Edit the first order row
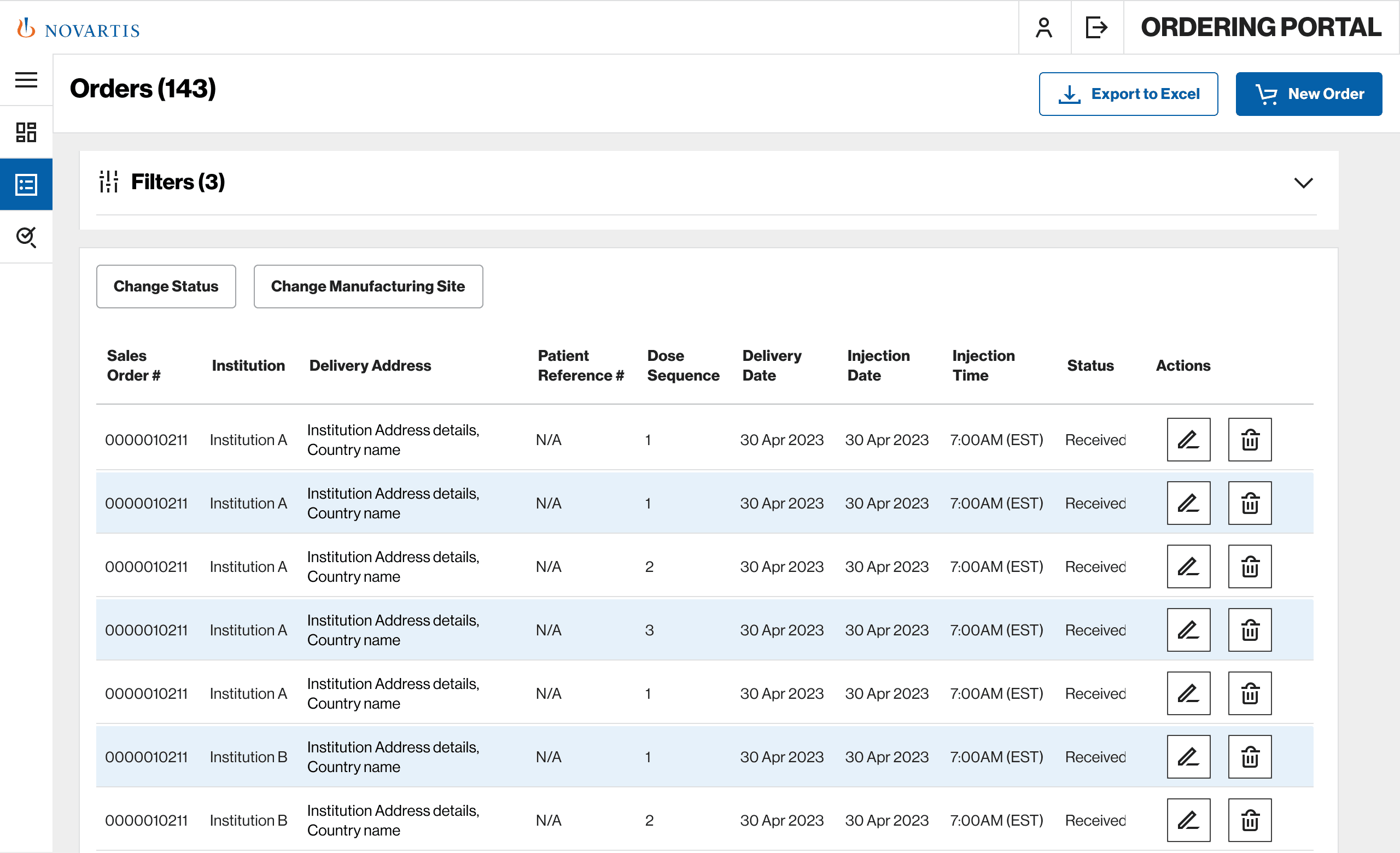The width and height of the screenshot is (1400, 853). pos(1188,440)
